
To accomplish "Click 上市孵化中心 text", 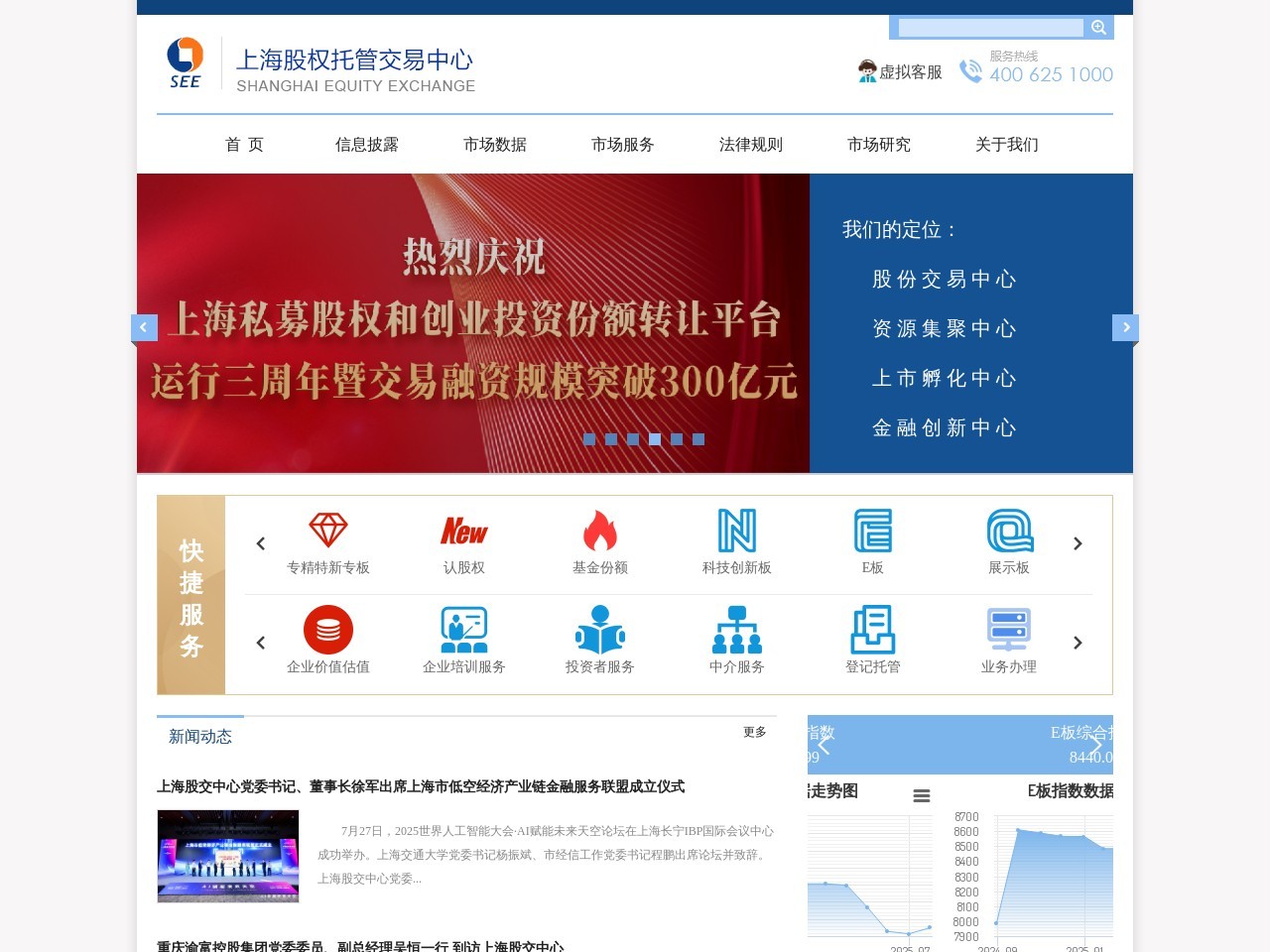I will click(x=945, y=378).
